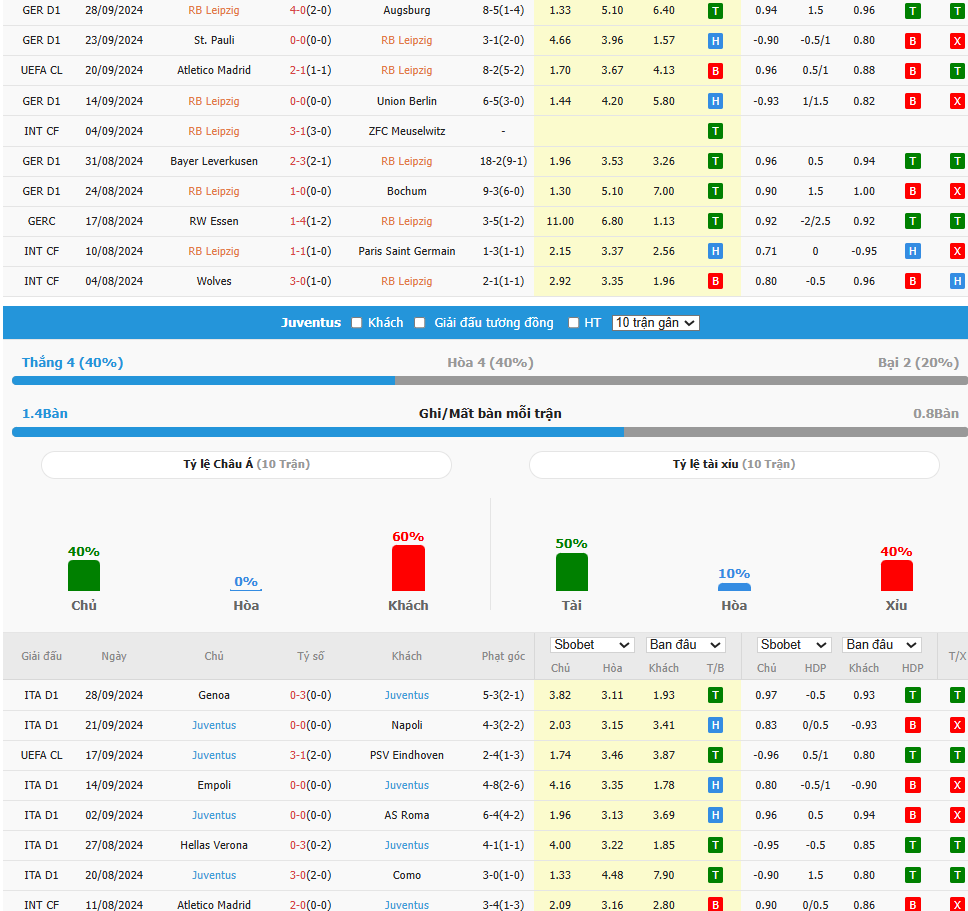Click green T result icon in Augsburg row

click(715, 11)
